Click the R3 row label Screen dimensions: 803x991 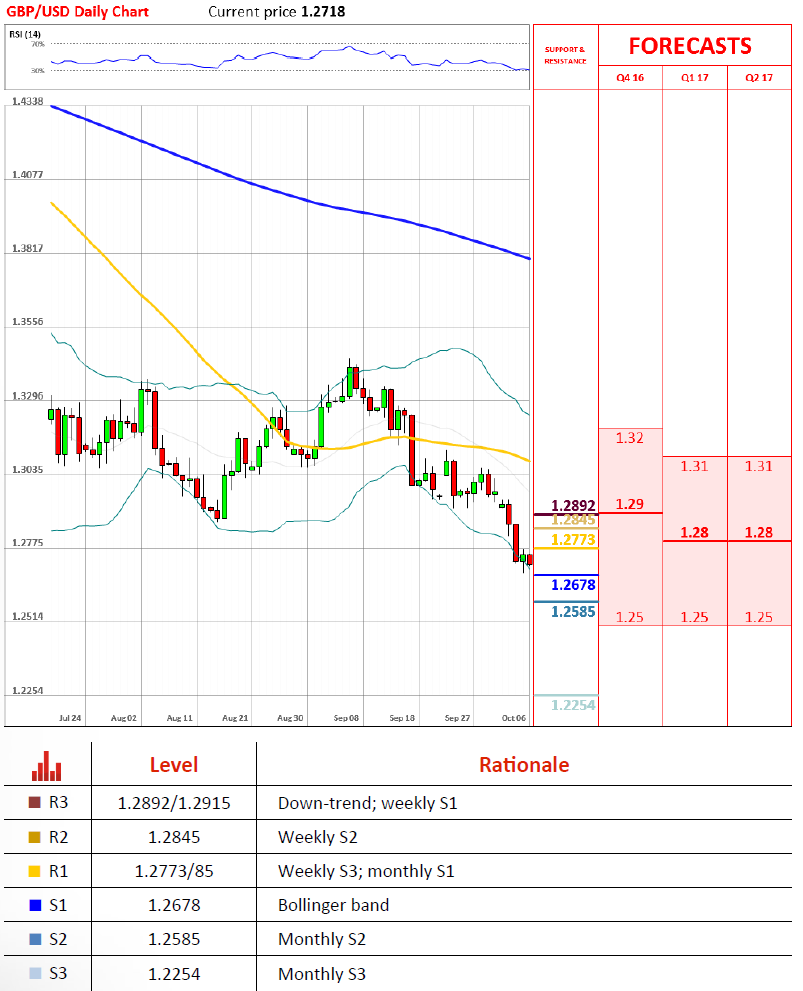pyautogui.click(x=58, y=803)
